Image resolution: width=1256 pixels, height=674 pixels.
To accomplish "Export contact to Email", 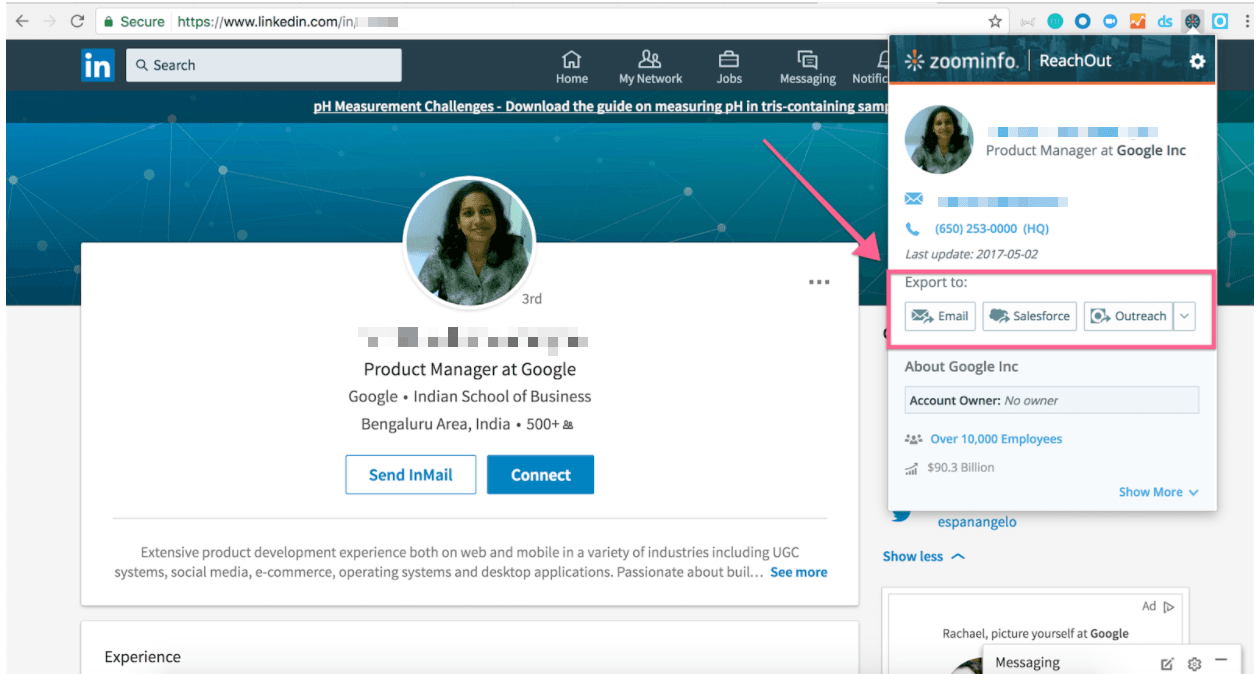I will click(941, 316).
